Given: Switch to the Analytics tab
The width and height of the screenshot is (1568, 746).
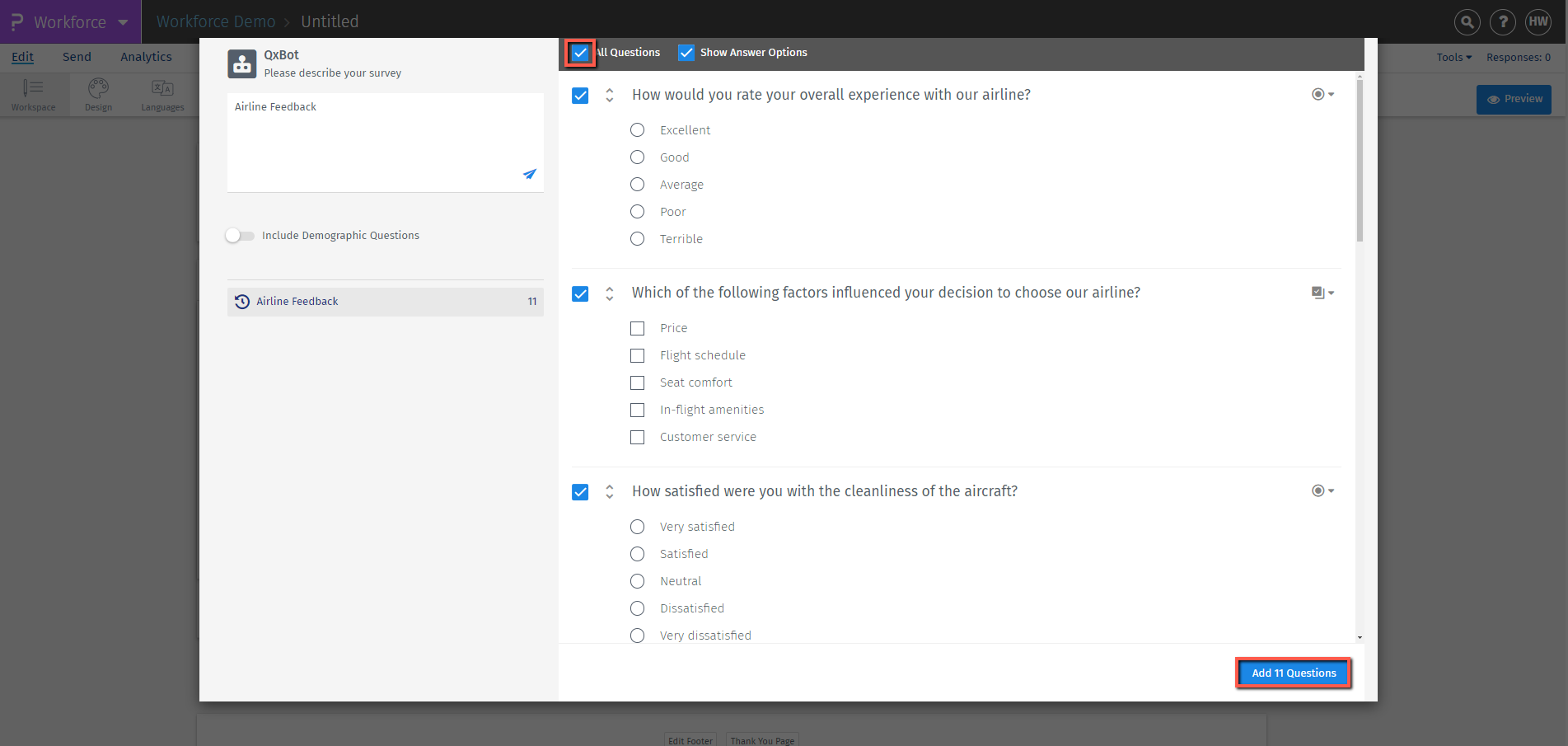Looking at the screenshot, I should pos(146,57).
